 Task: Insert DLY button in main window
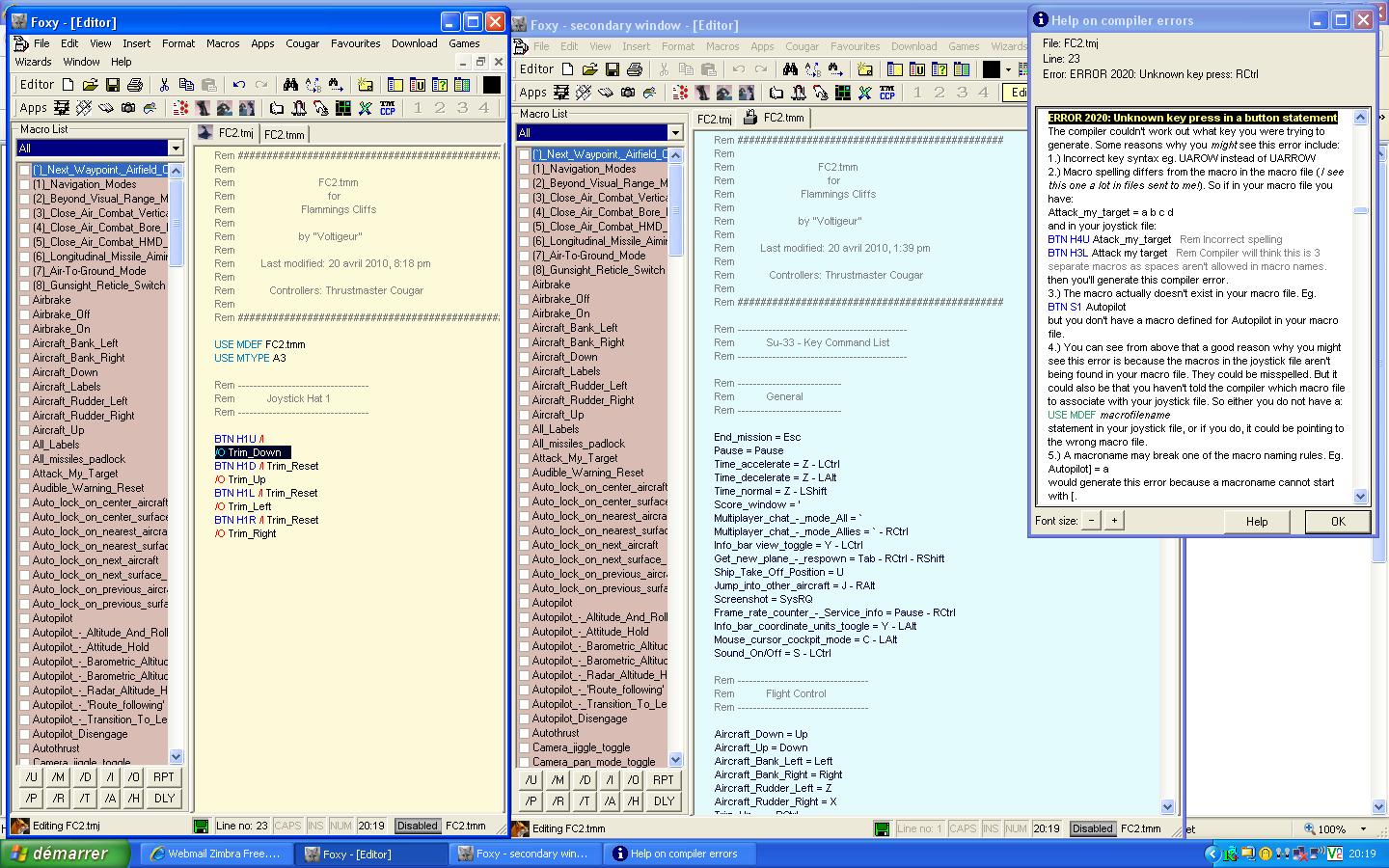[164, 799]
